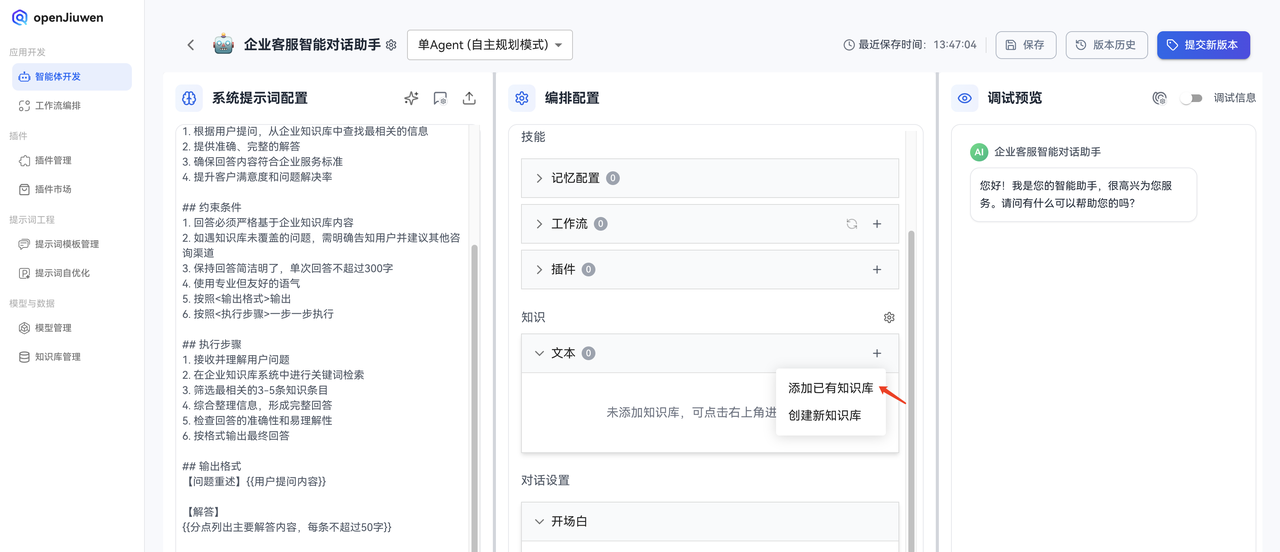Click the 编排配置 panel scrollbar
The height and width of the screenshot is (552, 1280).
(910, 390)
